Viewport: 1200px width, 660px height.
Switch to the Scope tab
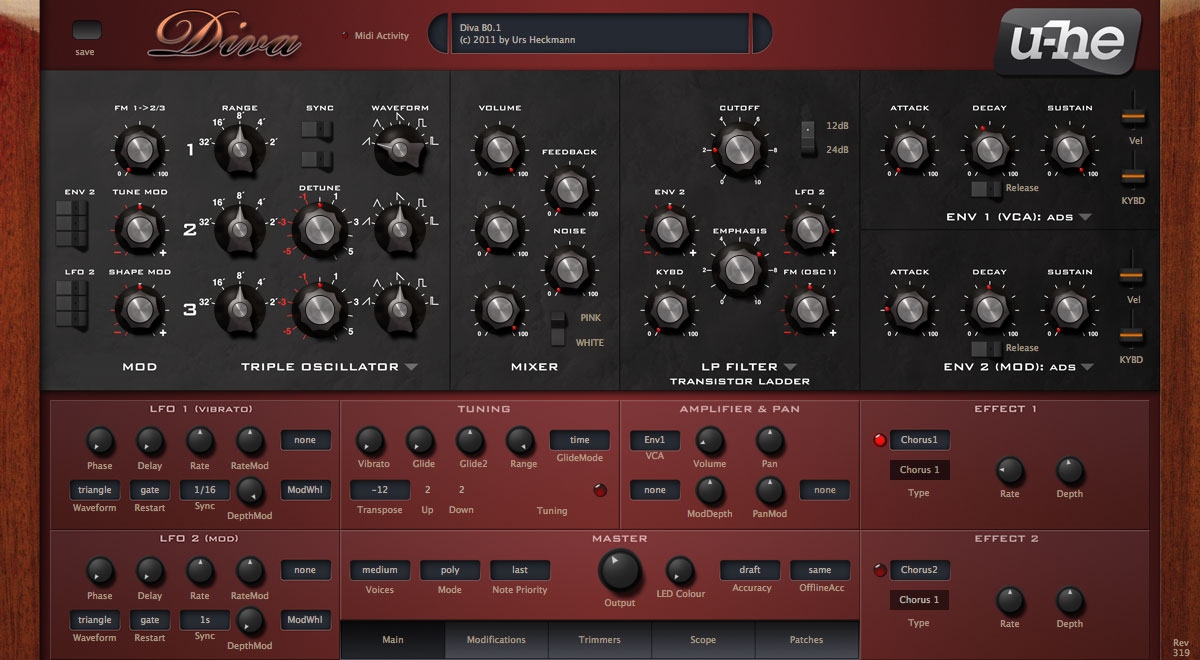click(703, 640)
